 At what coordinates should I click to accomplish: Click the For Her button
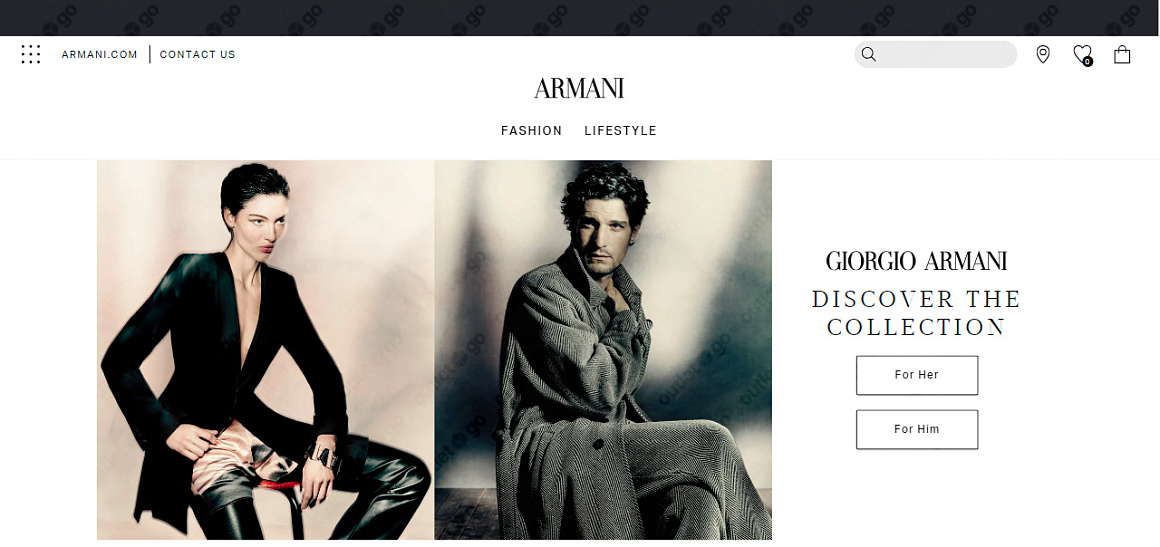tap(917, 375)
